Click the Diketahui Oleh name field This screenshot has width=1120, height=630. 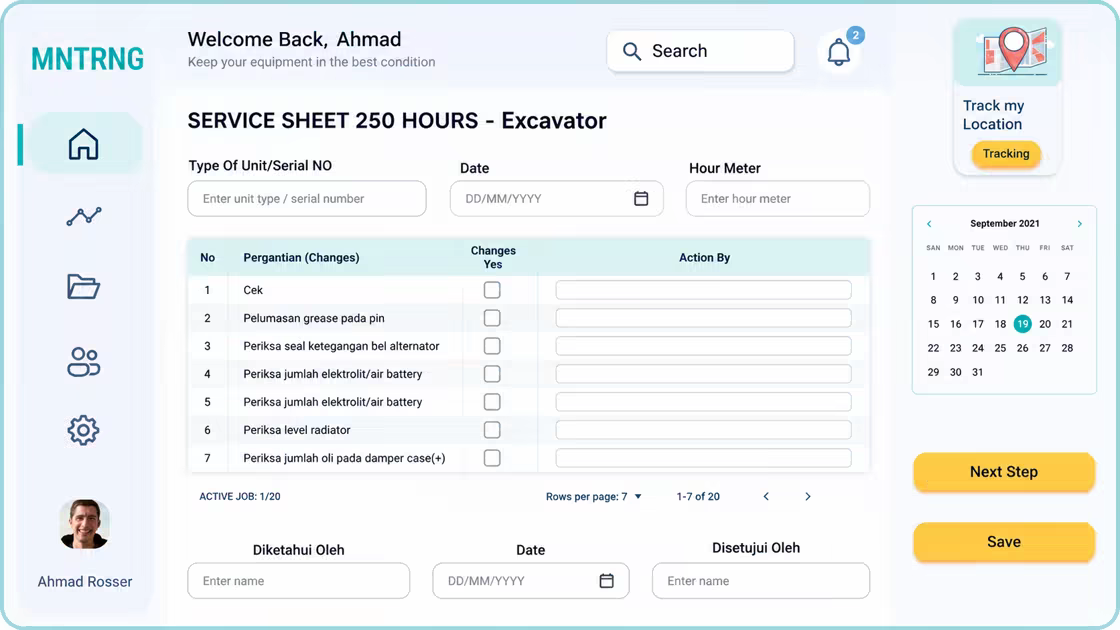299,581
